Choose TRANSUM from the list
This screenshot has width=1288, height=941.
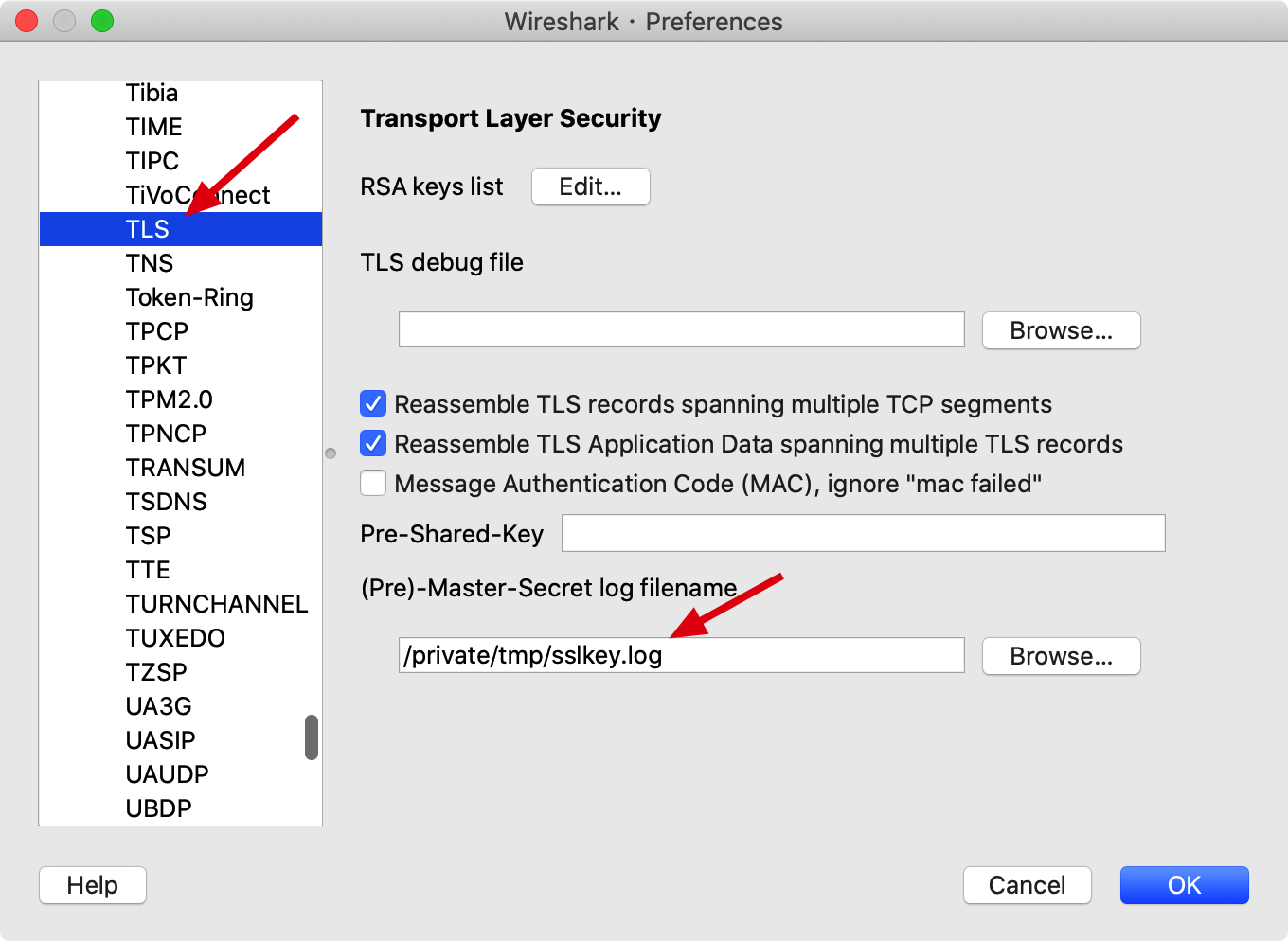181,468
